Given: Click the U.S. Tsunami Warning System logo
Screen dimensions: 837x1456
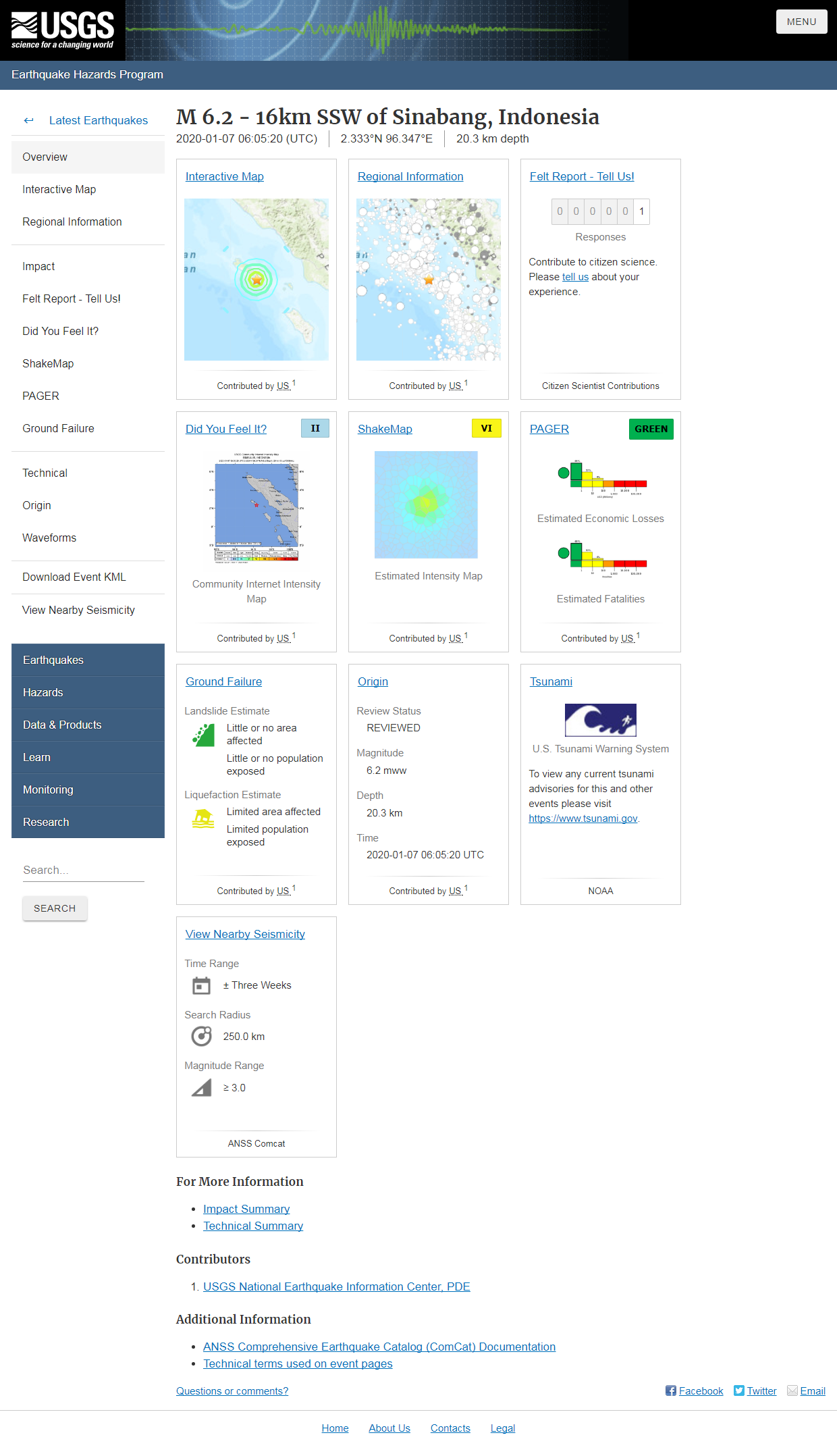Looking at the screenshot, I should point(600,720).
